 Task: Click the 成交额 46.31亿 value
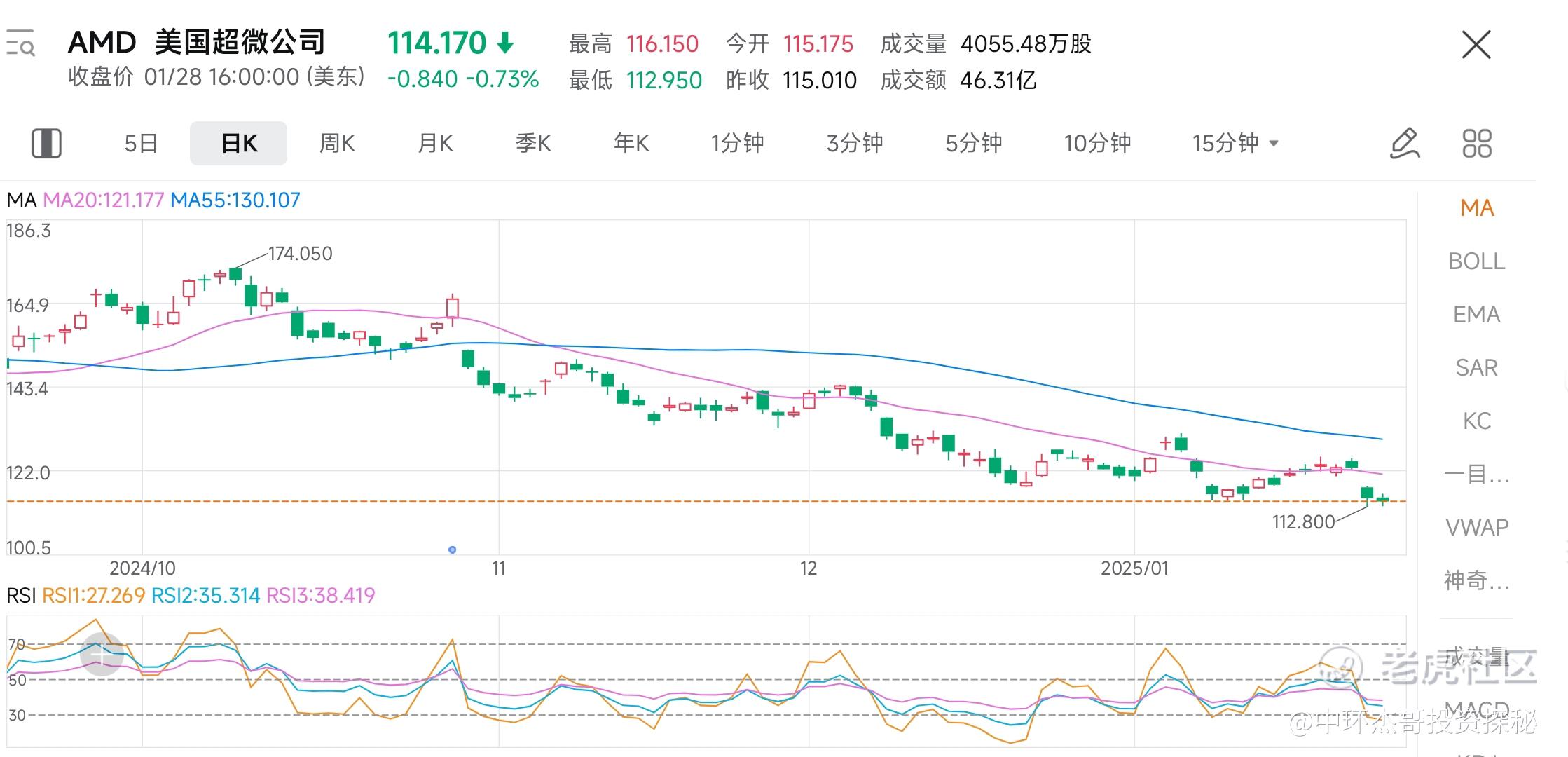[998, 81]
